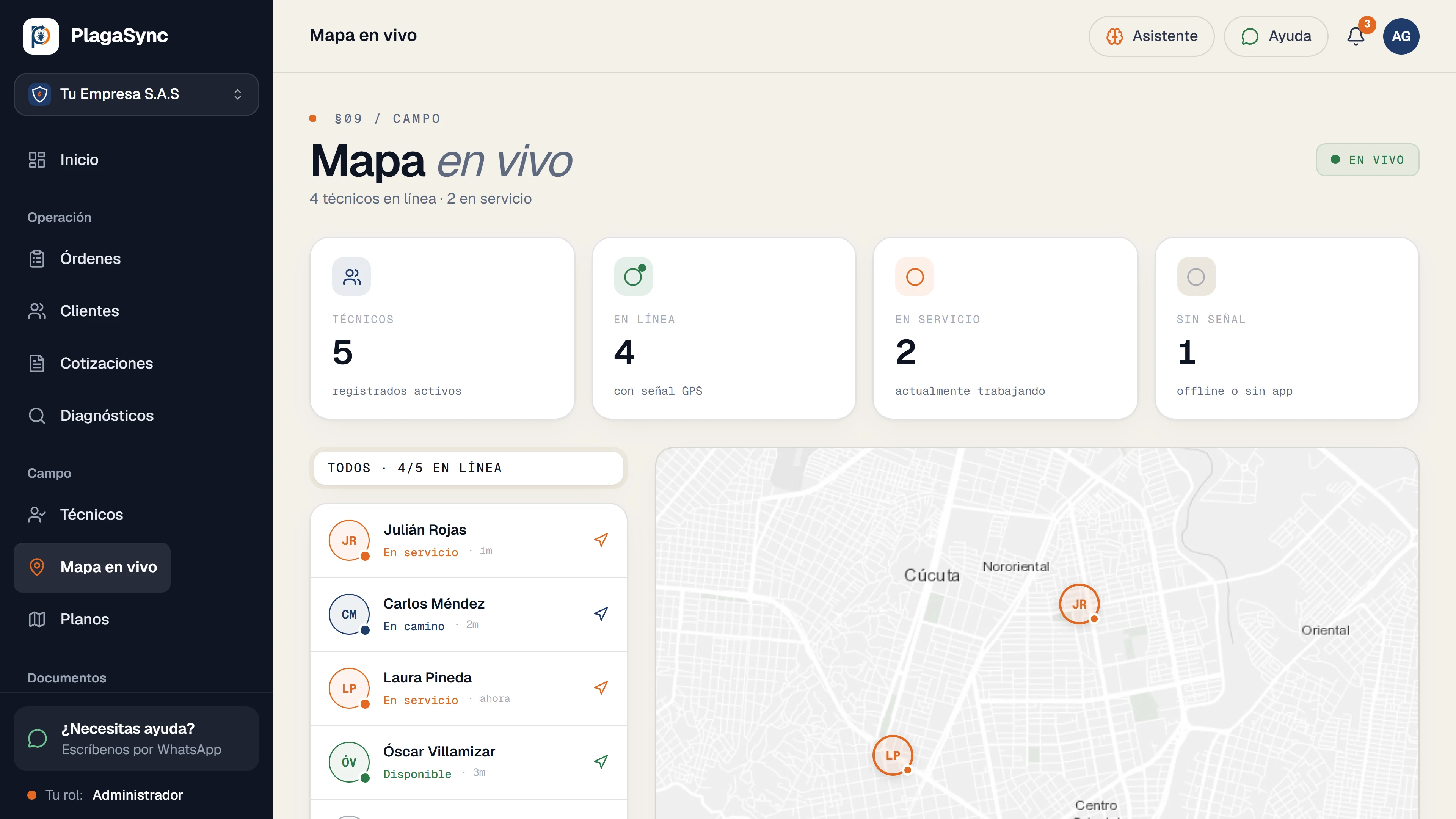Click the LP avatar in the technician list
Image resolution: width=1456 pixels, height=819 pixels.
click(349, 689)
